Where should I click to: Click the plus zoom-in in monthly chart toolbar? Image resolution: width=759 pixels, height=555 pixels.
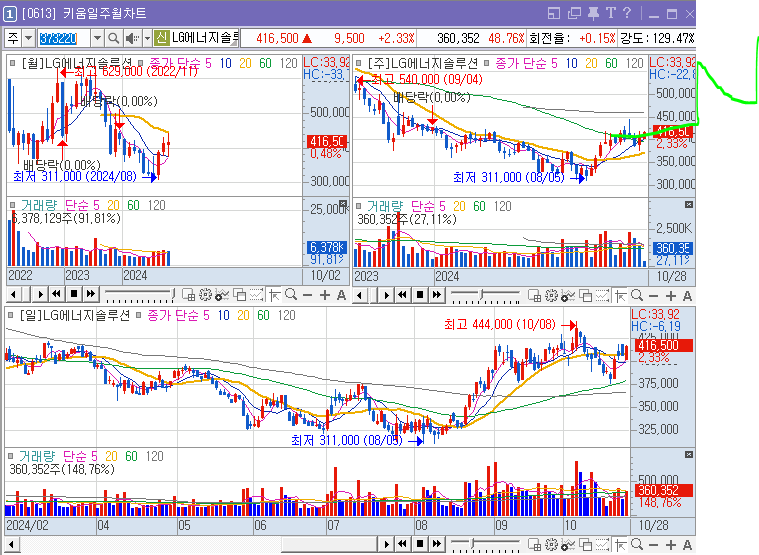tap(324, 295)
